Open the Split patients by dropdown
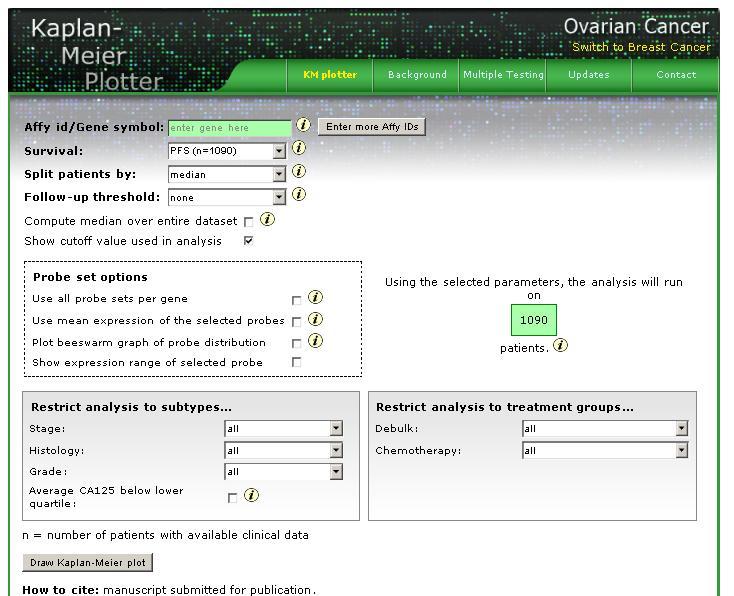Screen dimensions: 734x596 [227, 174]
